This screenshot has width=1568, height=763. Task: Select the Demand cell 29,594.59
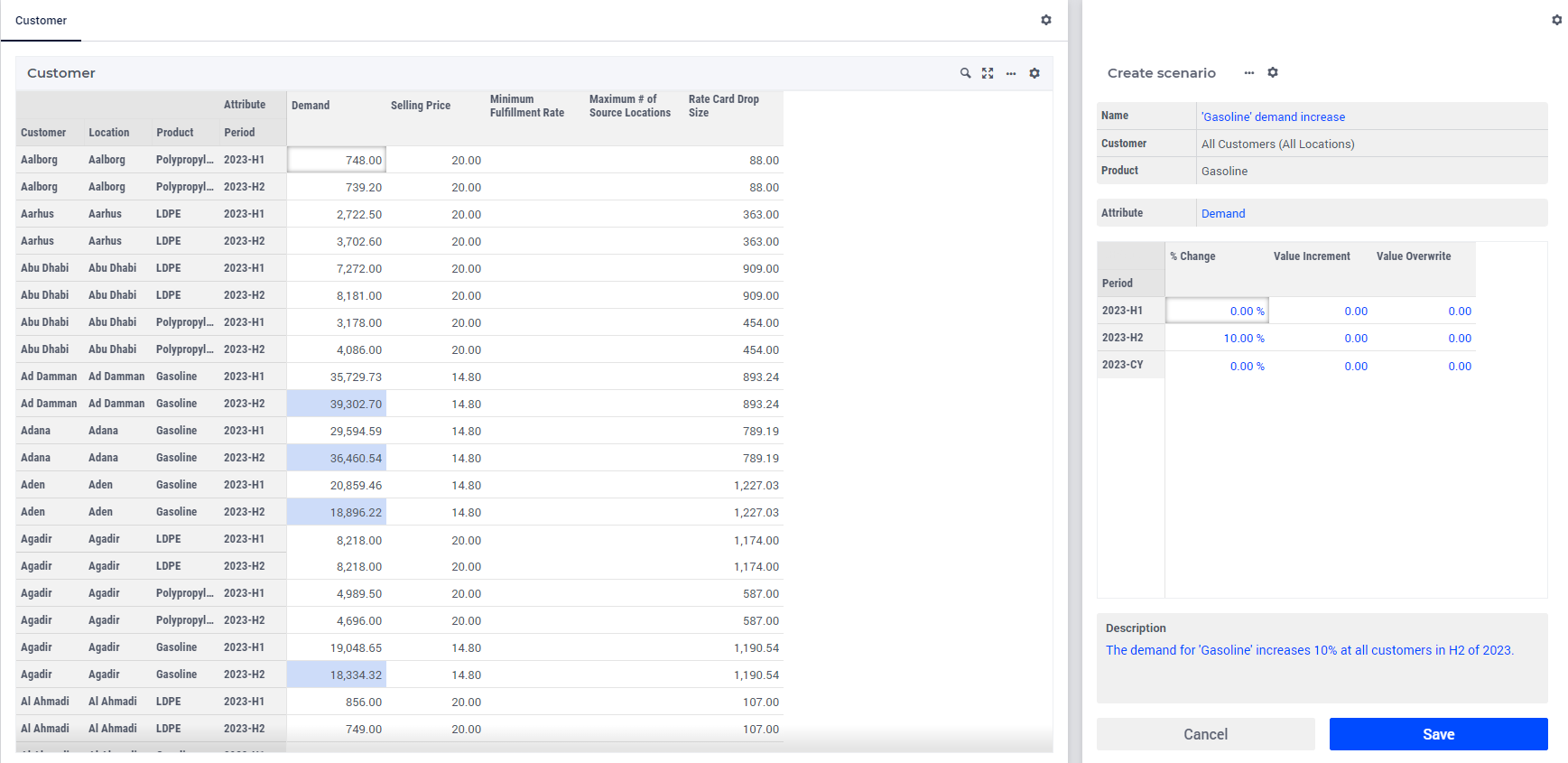[337, 431]
